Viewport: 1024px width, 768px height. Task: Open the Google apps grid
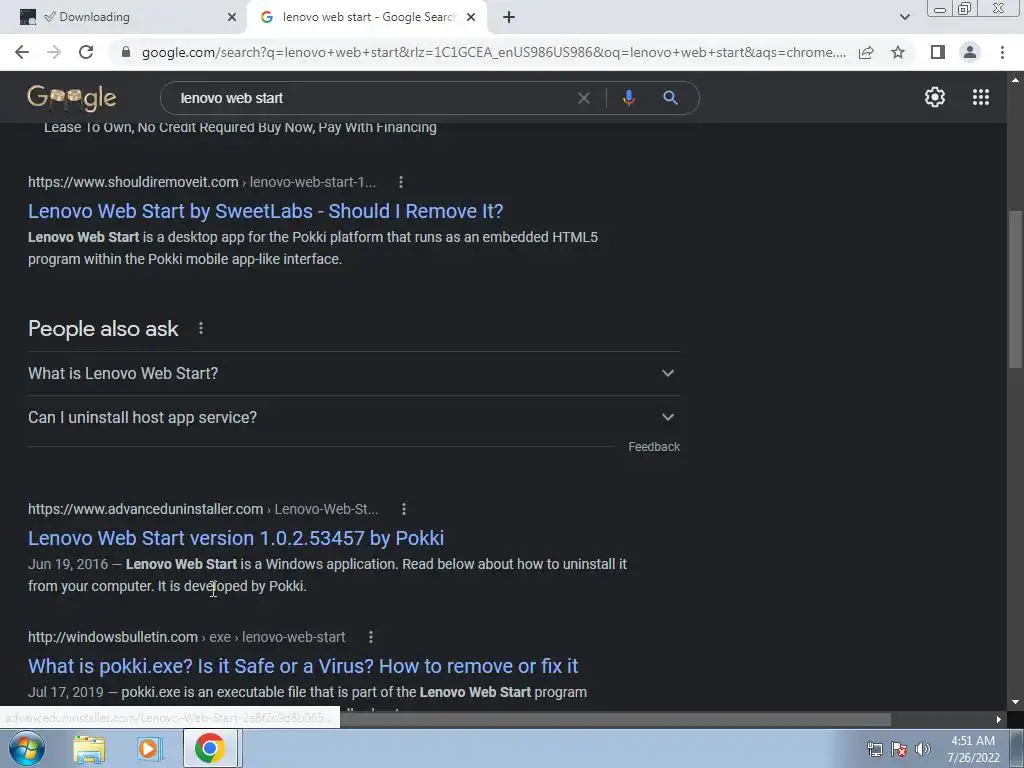[980, 97]
